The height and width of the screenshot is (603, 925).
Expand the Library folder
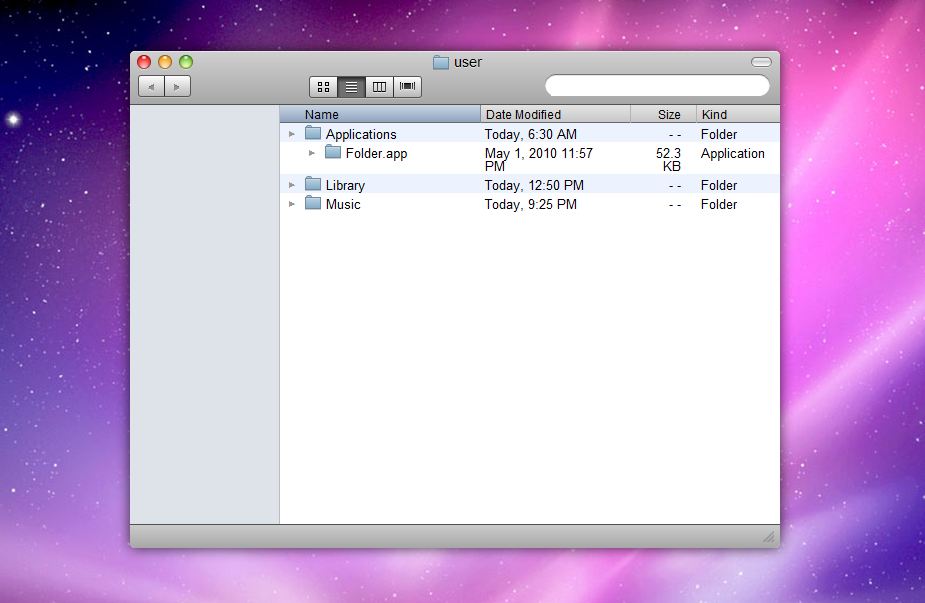point(291,184)
